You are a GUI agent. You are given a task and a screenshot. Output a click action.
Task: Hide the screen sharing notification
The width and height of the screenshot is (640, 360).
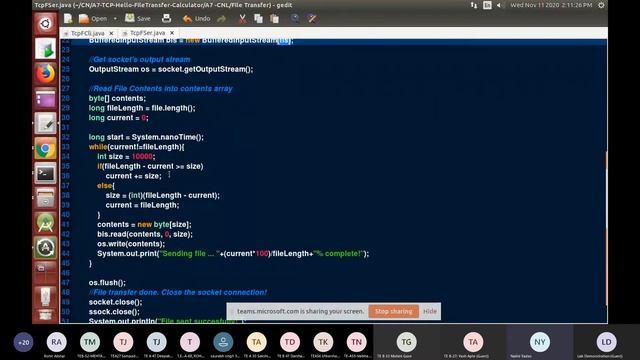coord(430,311)
